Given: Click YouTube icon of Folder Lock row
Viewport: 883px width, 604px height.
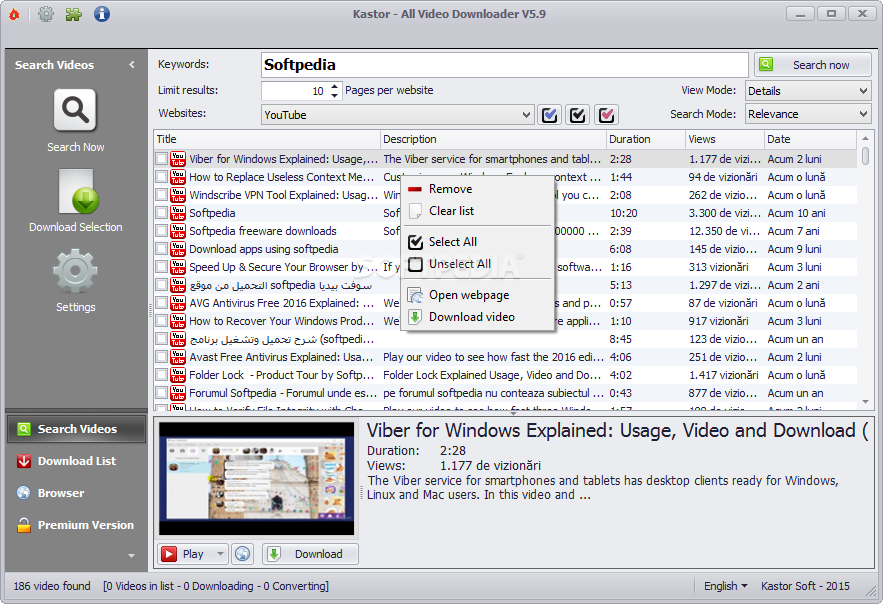Looking at the screenshot, I should (x=178, y=375).
